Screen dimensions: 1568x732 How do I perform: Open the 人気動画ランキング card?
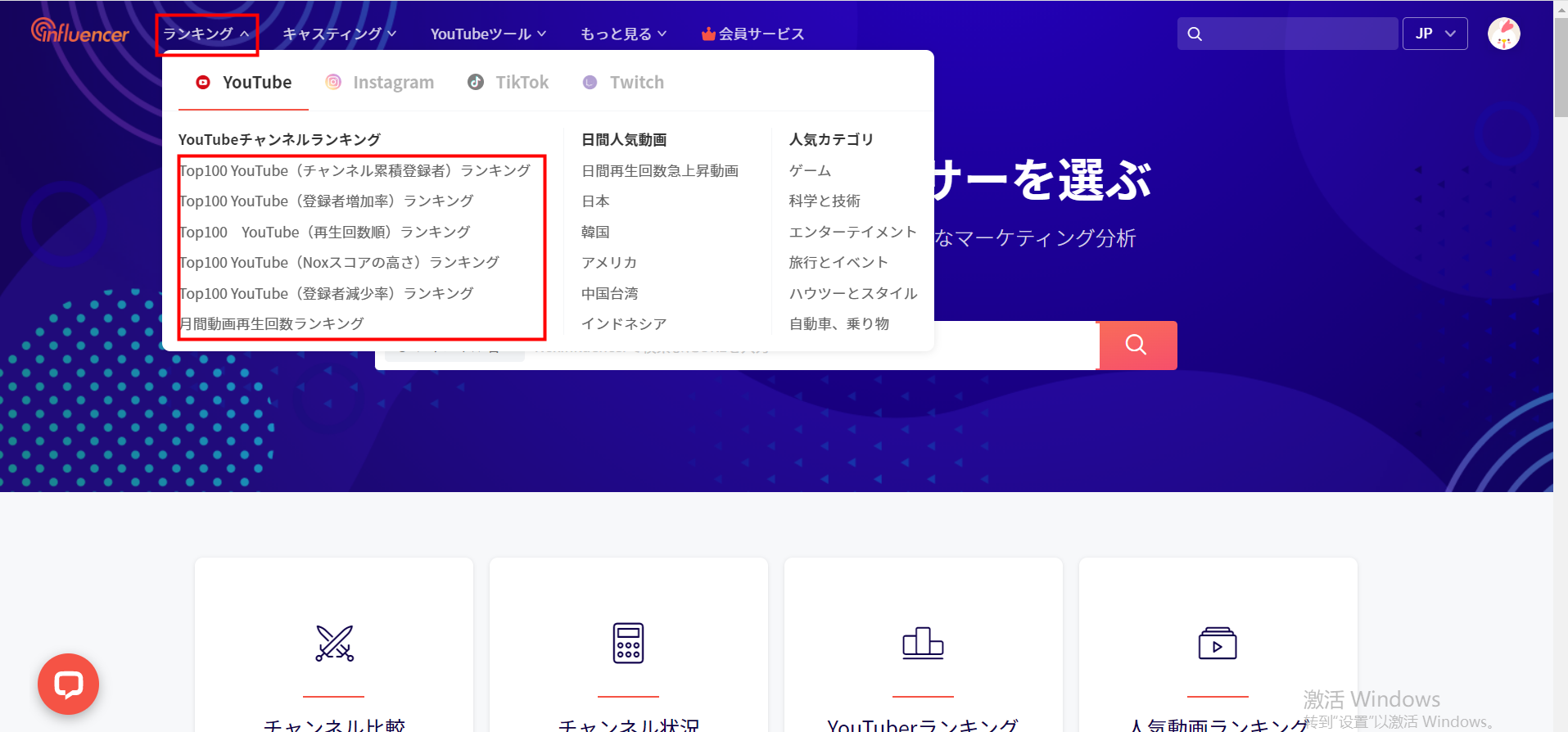1218,645
